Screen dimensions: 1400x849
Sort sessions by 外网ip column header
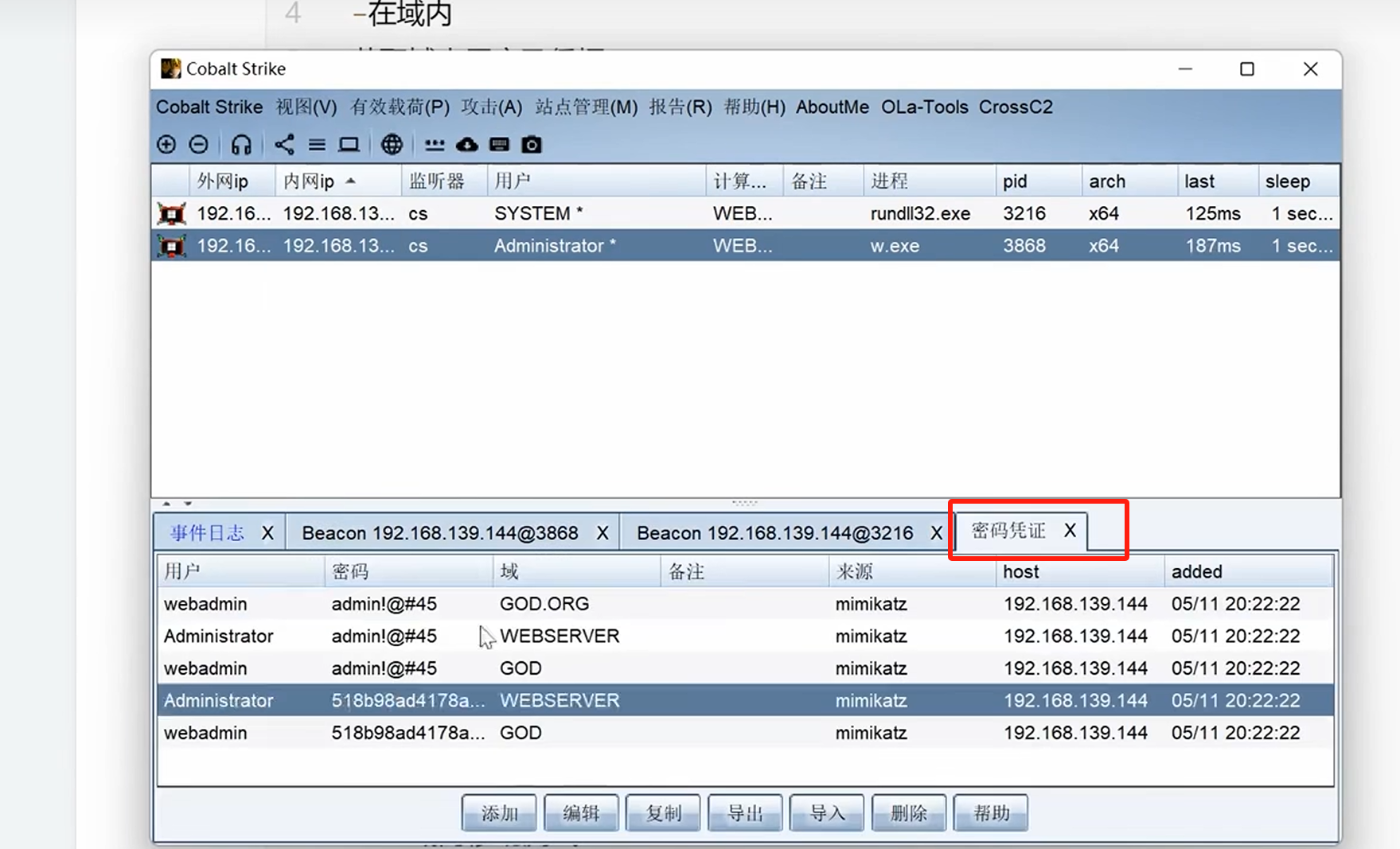click(x=232, y=181)
